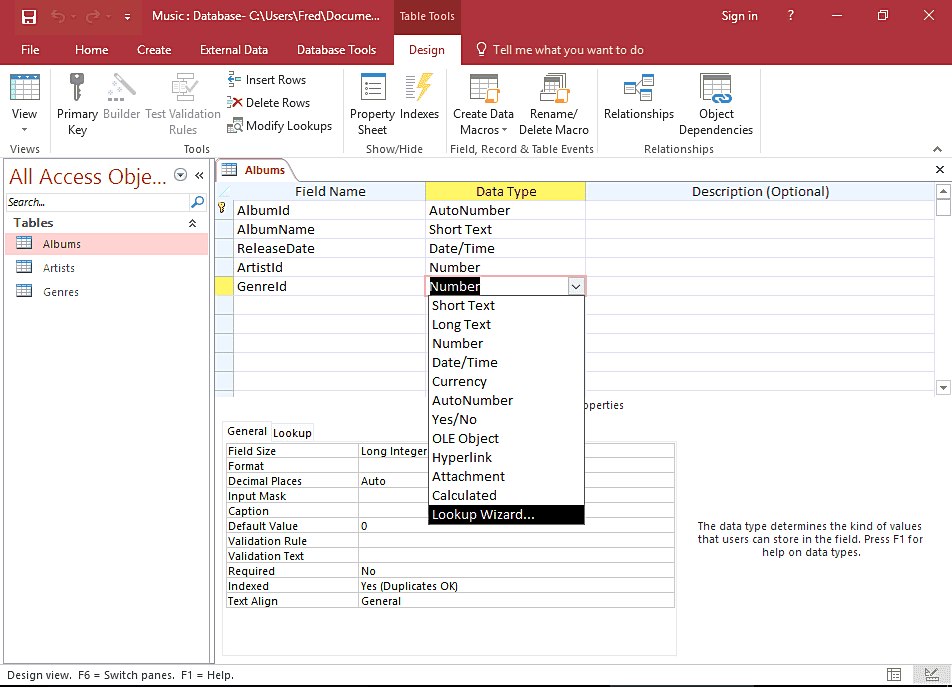The image size is (952, 687).
Task: Open the Relationships window
Action: tap(639, 101)
